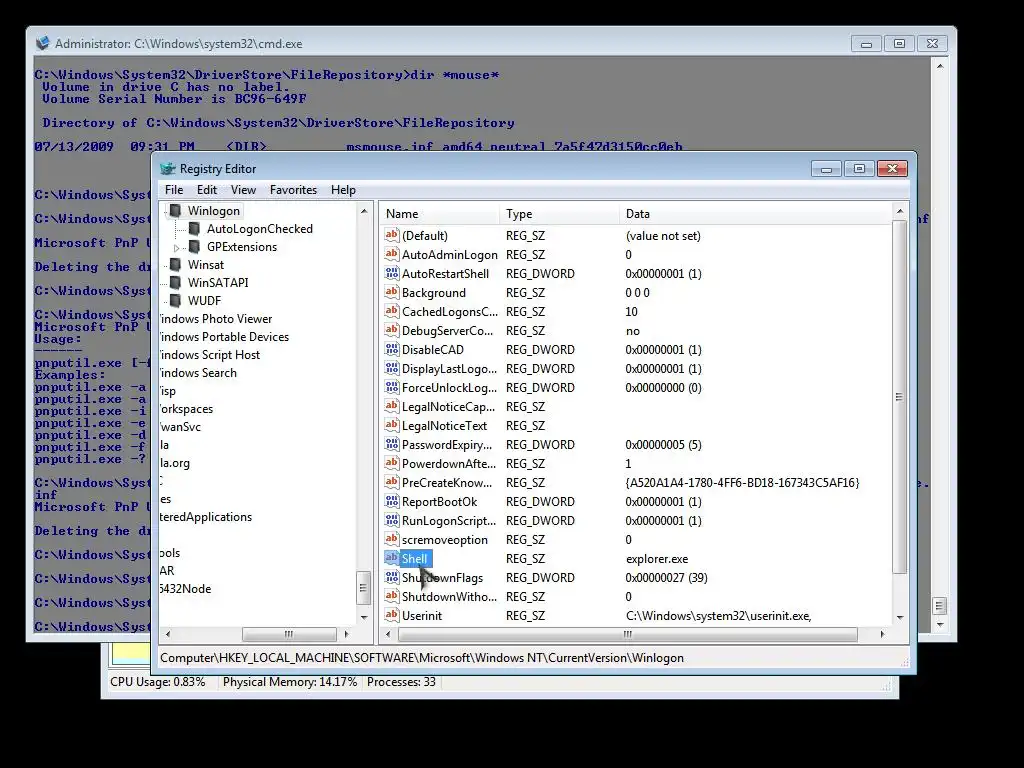Click the Winlogon key folder icon
Image resolution: width=1024 pixels, height=768 pixels.
click(175, 211)
